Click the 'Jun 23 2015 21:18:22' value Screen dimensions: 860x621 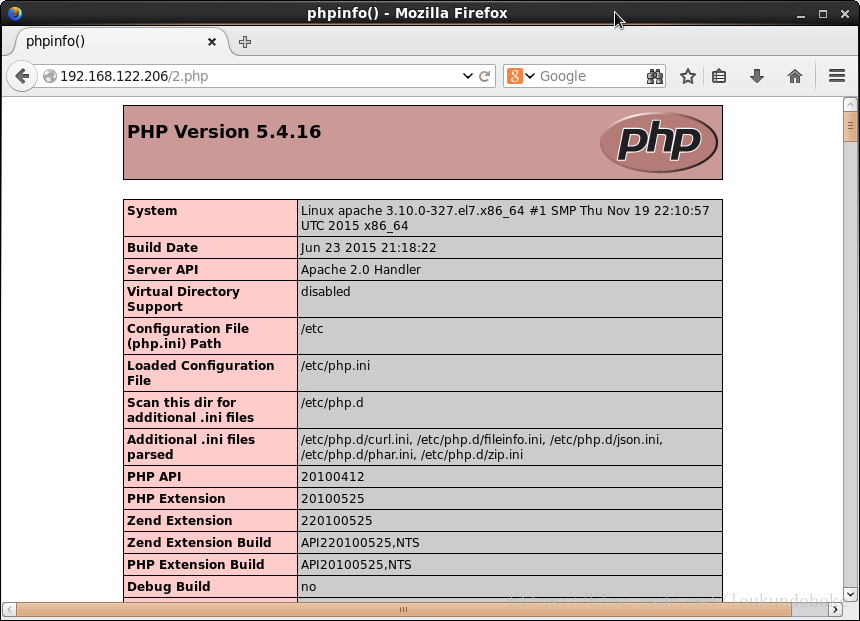368,247
